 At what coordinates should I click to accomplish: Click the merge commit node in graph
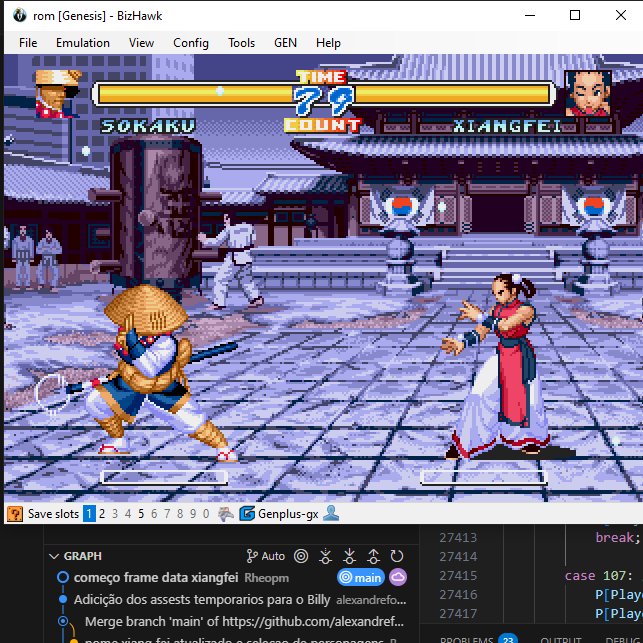click(63, 621)
